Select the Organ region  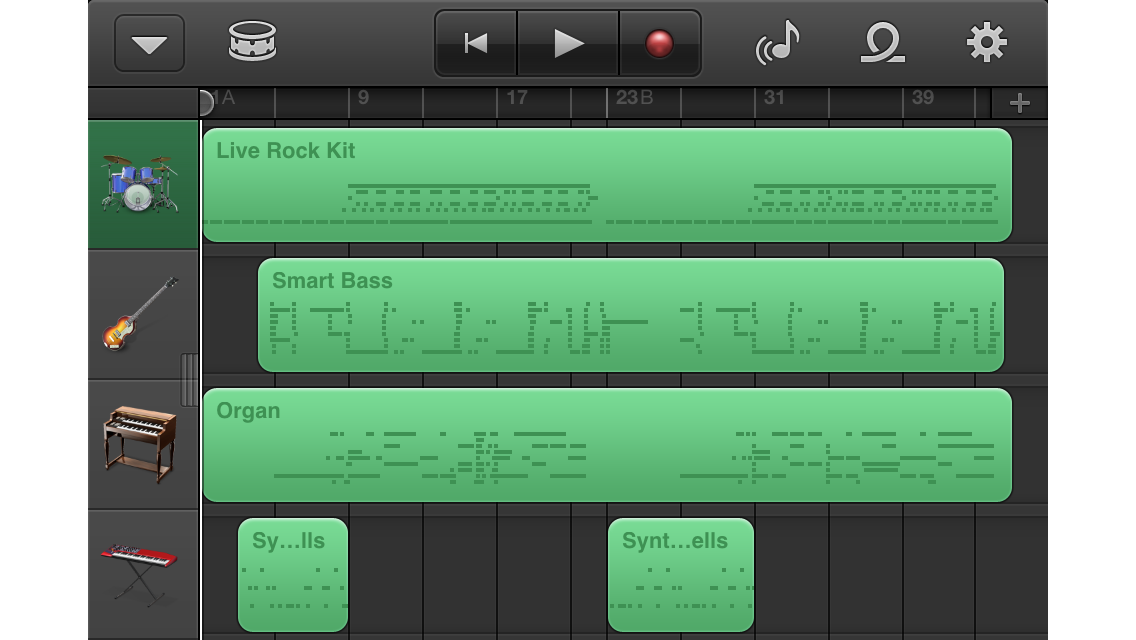[607, 444]
